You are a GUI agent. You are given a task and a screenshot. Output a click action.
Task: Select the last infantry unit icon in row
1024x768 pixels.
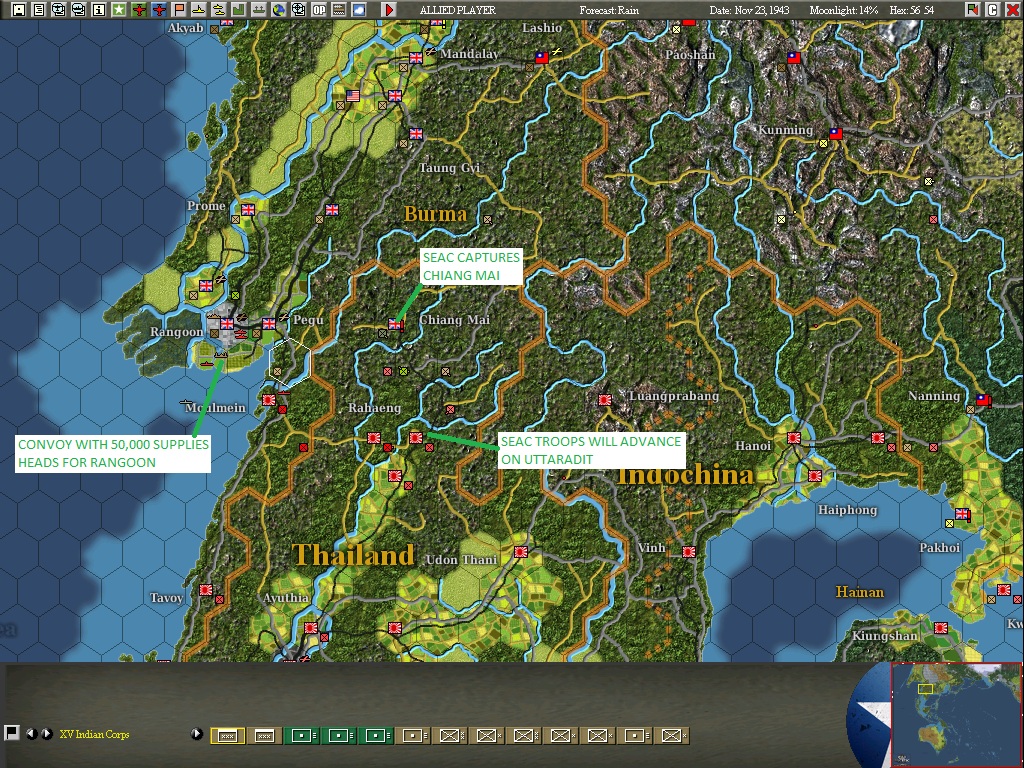672,736
